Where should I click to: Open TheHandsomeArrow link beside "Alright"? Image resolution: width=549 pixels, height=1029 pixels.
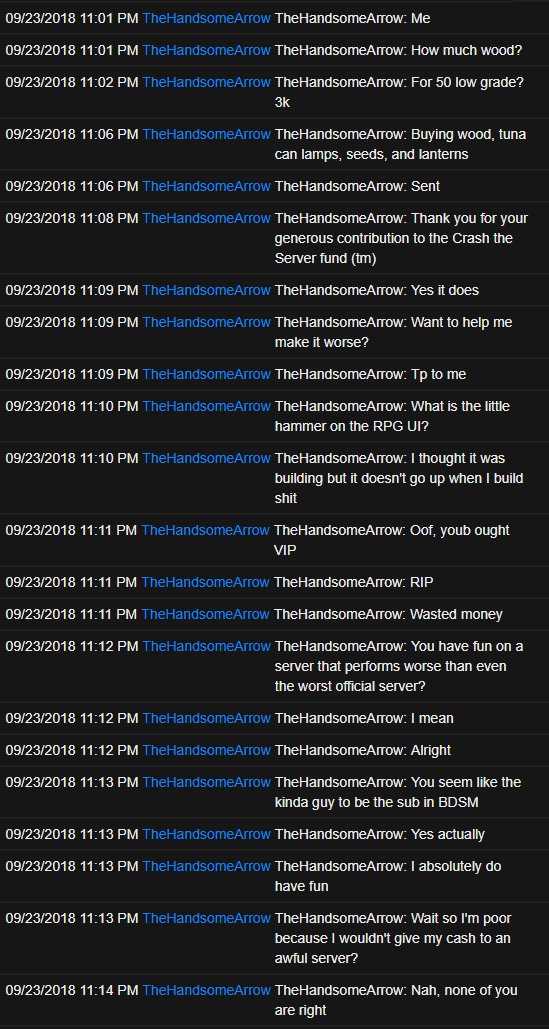pyautogui.click(x=206, y=750)
